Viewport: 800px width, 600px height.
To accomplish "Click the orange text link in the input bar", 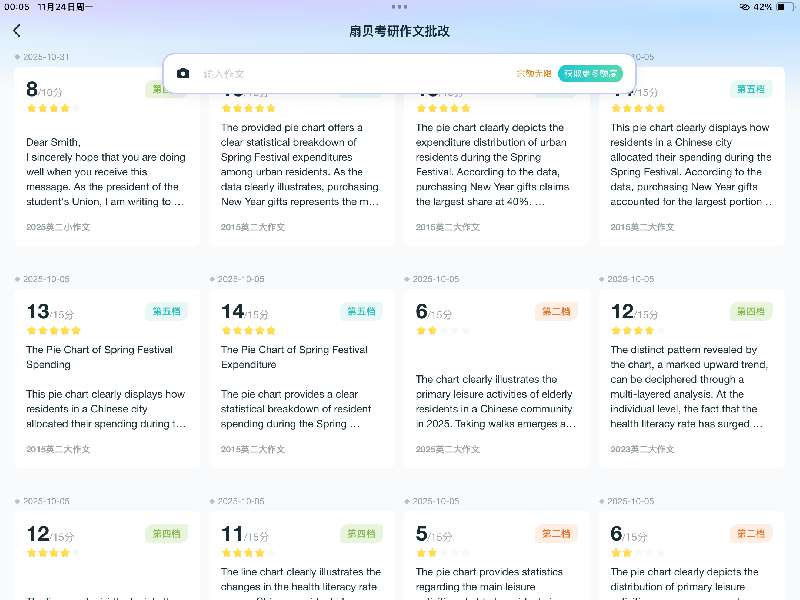I will click(x=533, y=74).
